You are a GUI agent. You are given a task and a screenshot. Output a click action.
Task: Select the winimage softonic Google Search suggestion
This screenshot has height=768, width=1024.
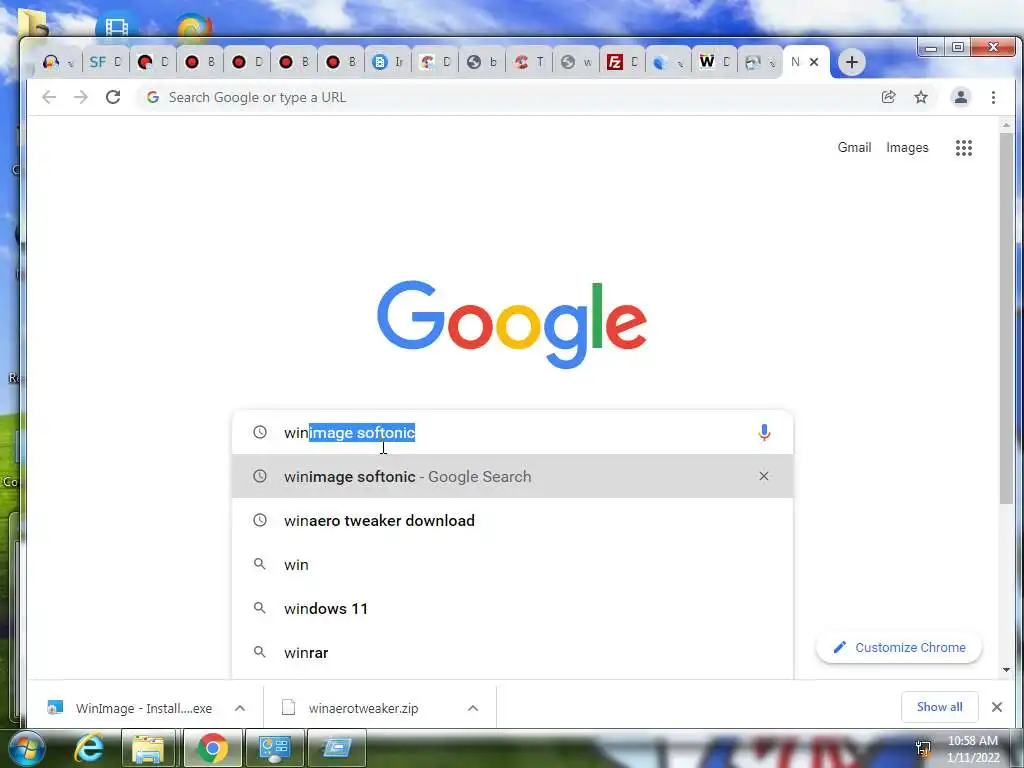pos(512,476)
